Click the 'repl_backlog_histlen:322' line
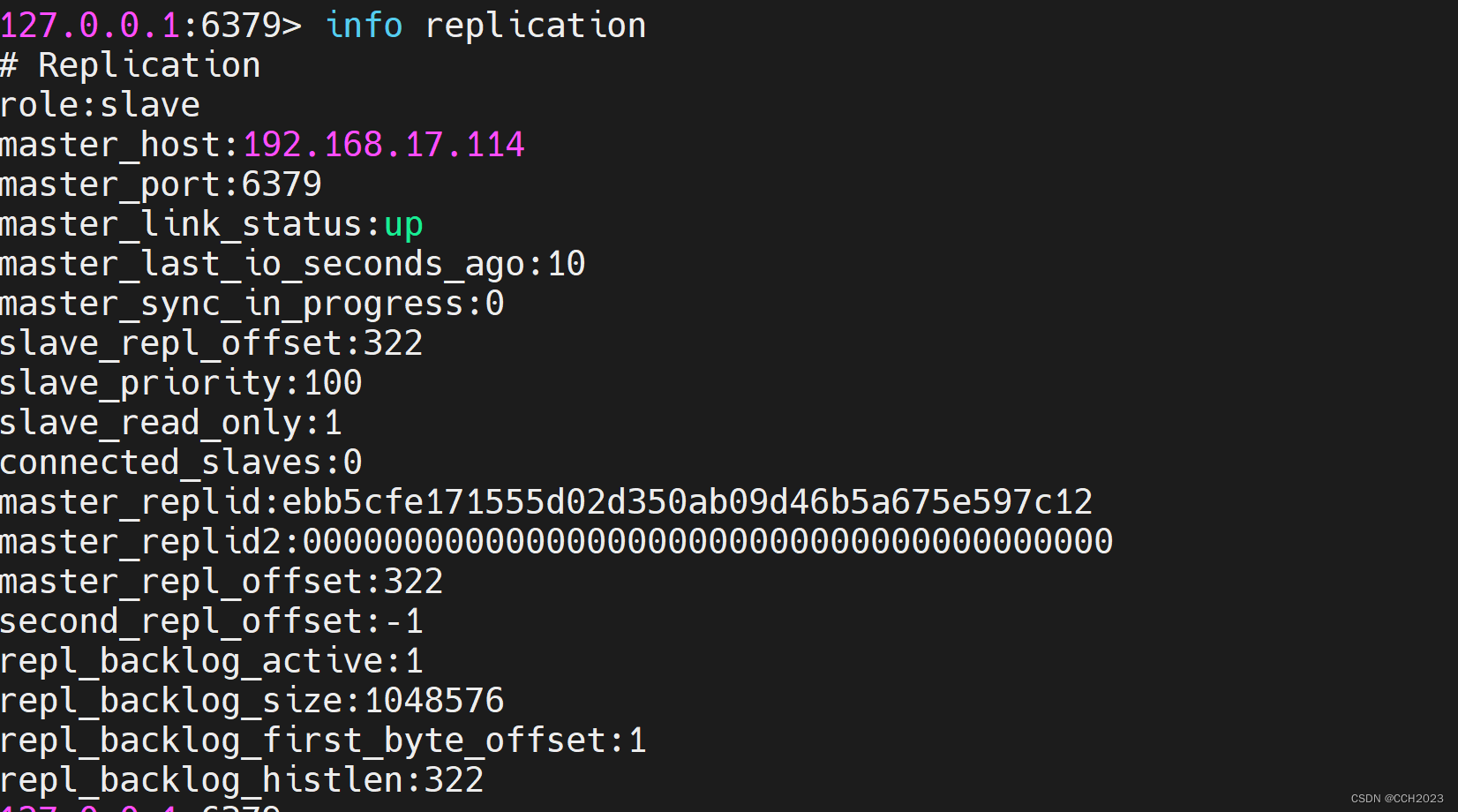The width and height of the screenshot is (1458, 812). (x=242, y=780)
